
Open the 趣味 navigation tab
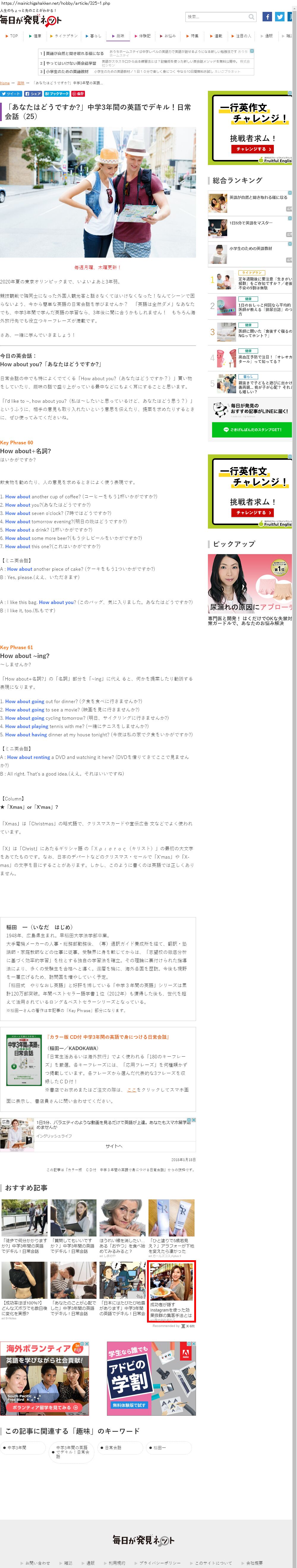119,36
